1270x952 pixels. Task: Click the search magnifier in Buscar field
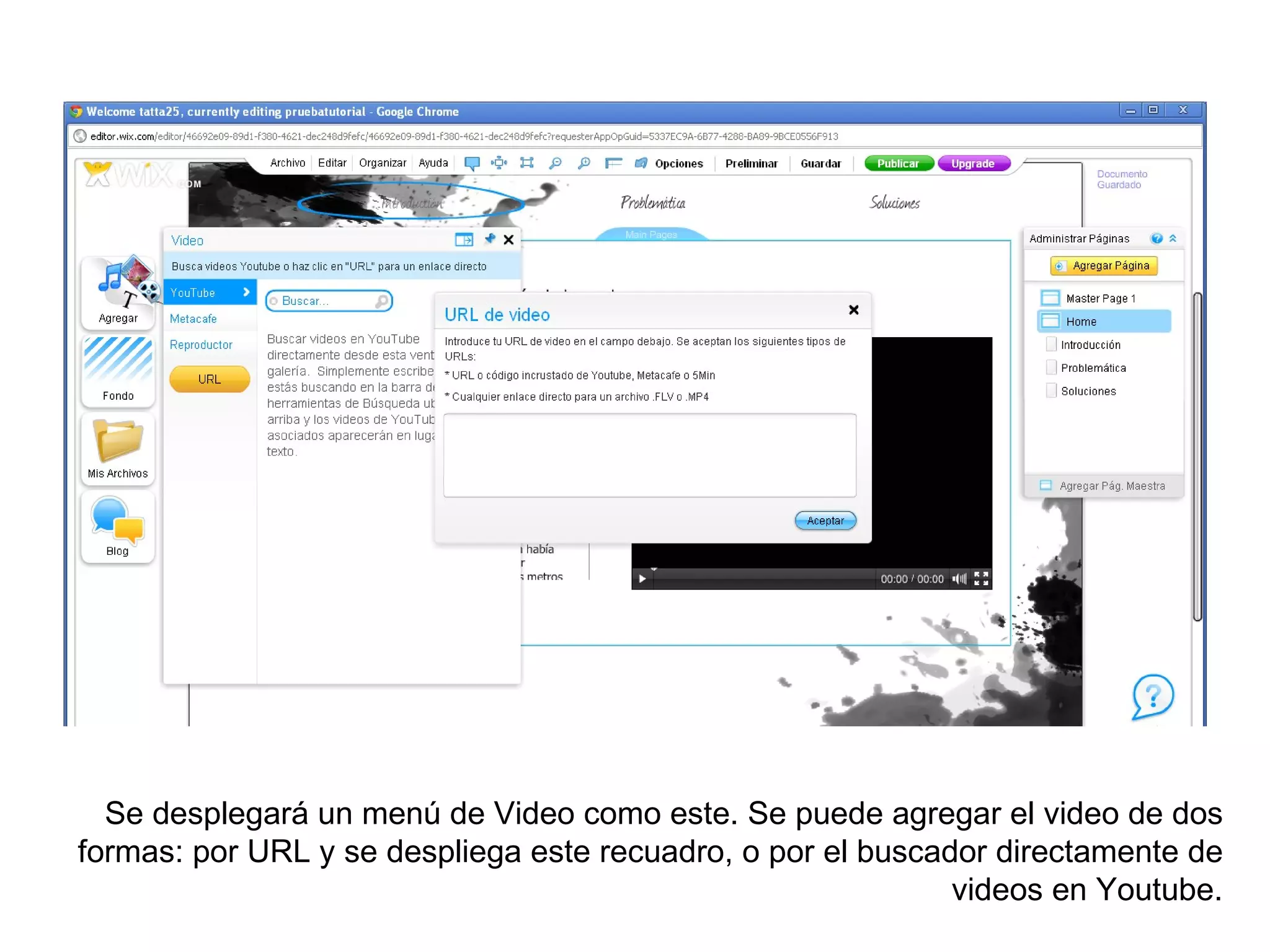pyautogui.click(x=382, y=301)
